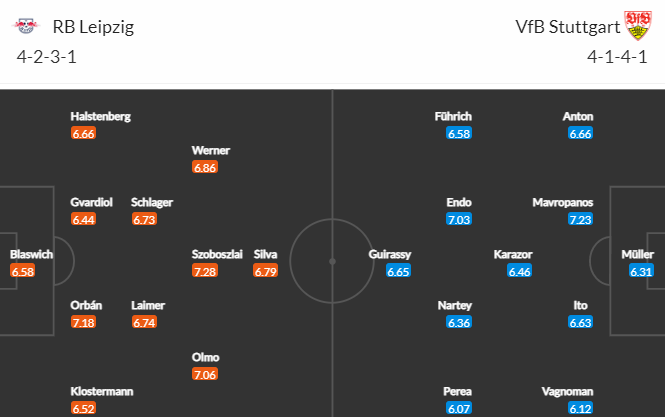
Task: Click the VfB Stuttgart club crest
Action: [638, 25]
